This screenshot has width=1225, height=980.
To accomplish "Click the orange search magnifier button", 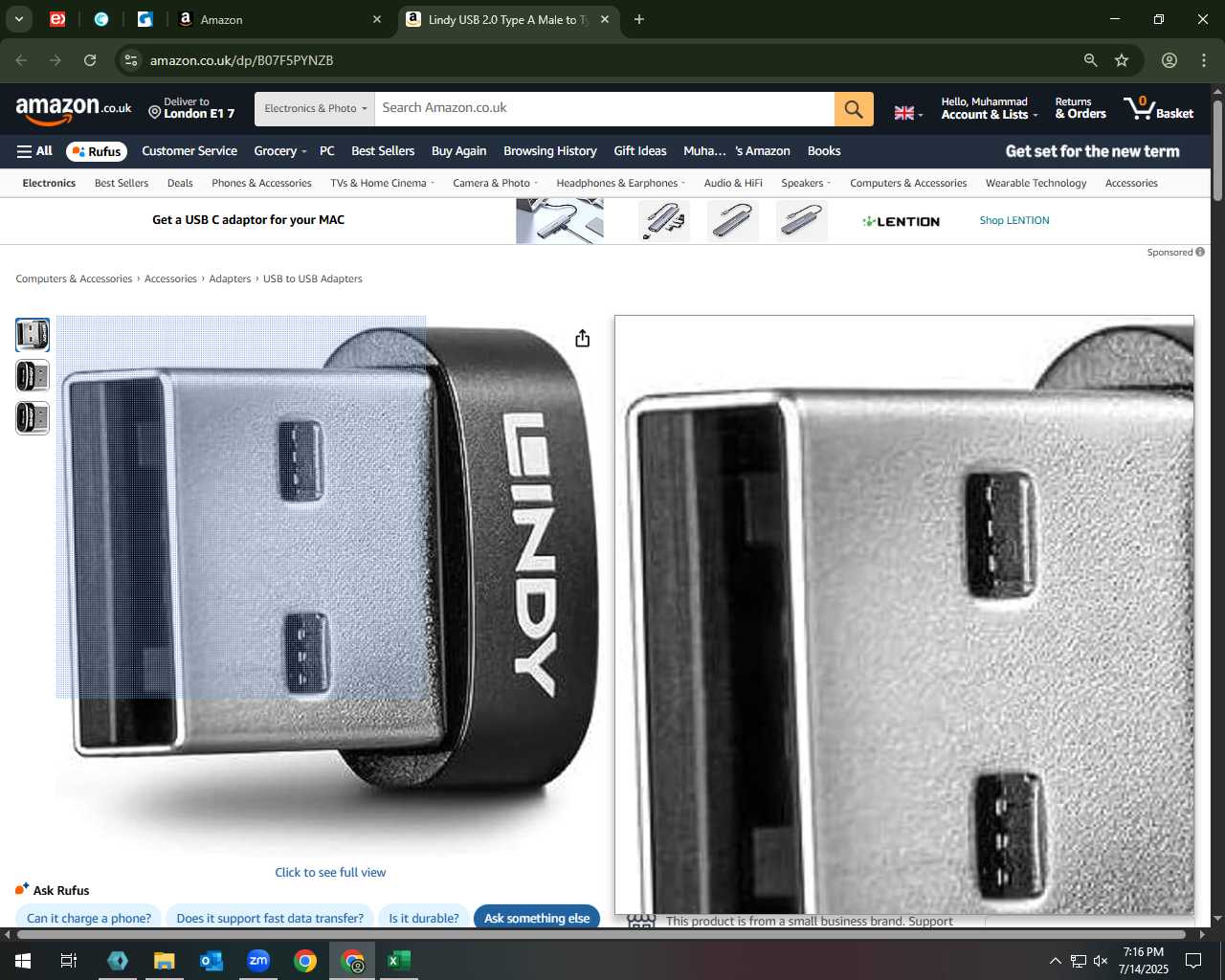I will pyautogui.click(x=854, y=109).
